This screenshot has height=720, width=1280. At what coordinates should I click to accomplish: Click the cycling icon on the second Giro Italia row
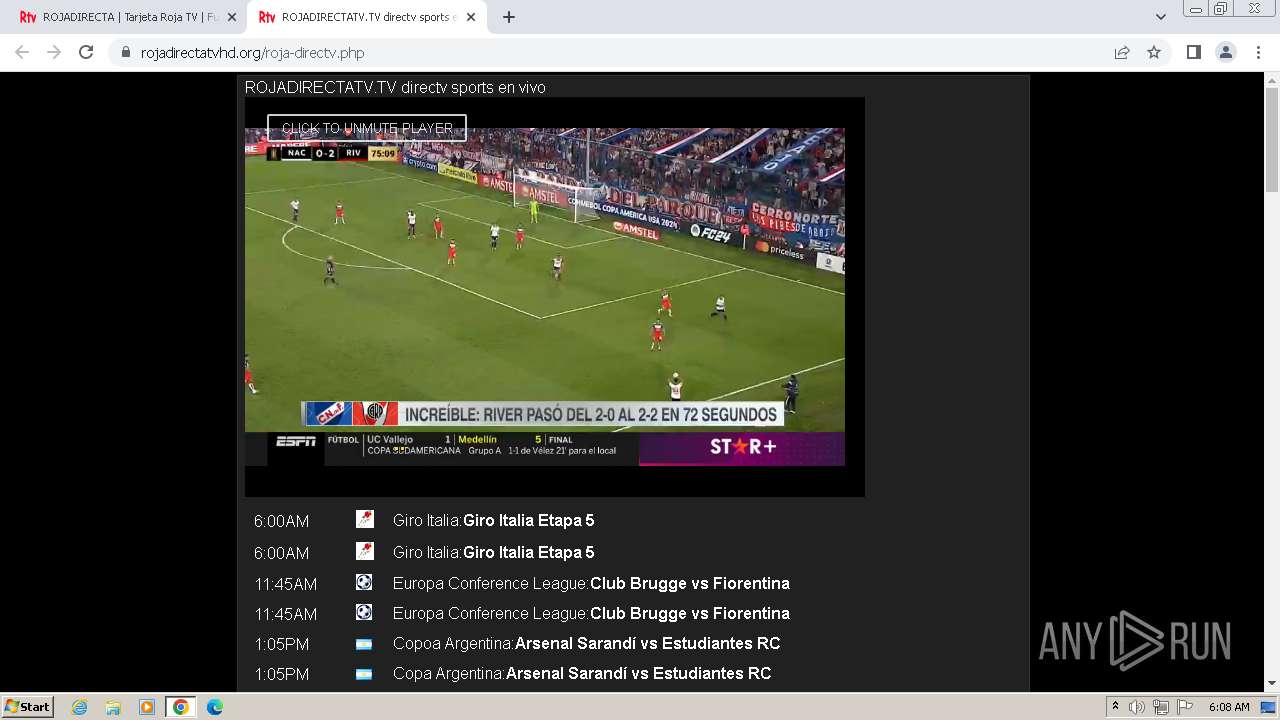pyautogui.click(x=364, y=551)
